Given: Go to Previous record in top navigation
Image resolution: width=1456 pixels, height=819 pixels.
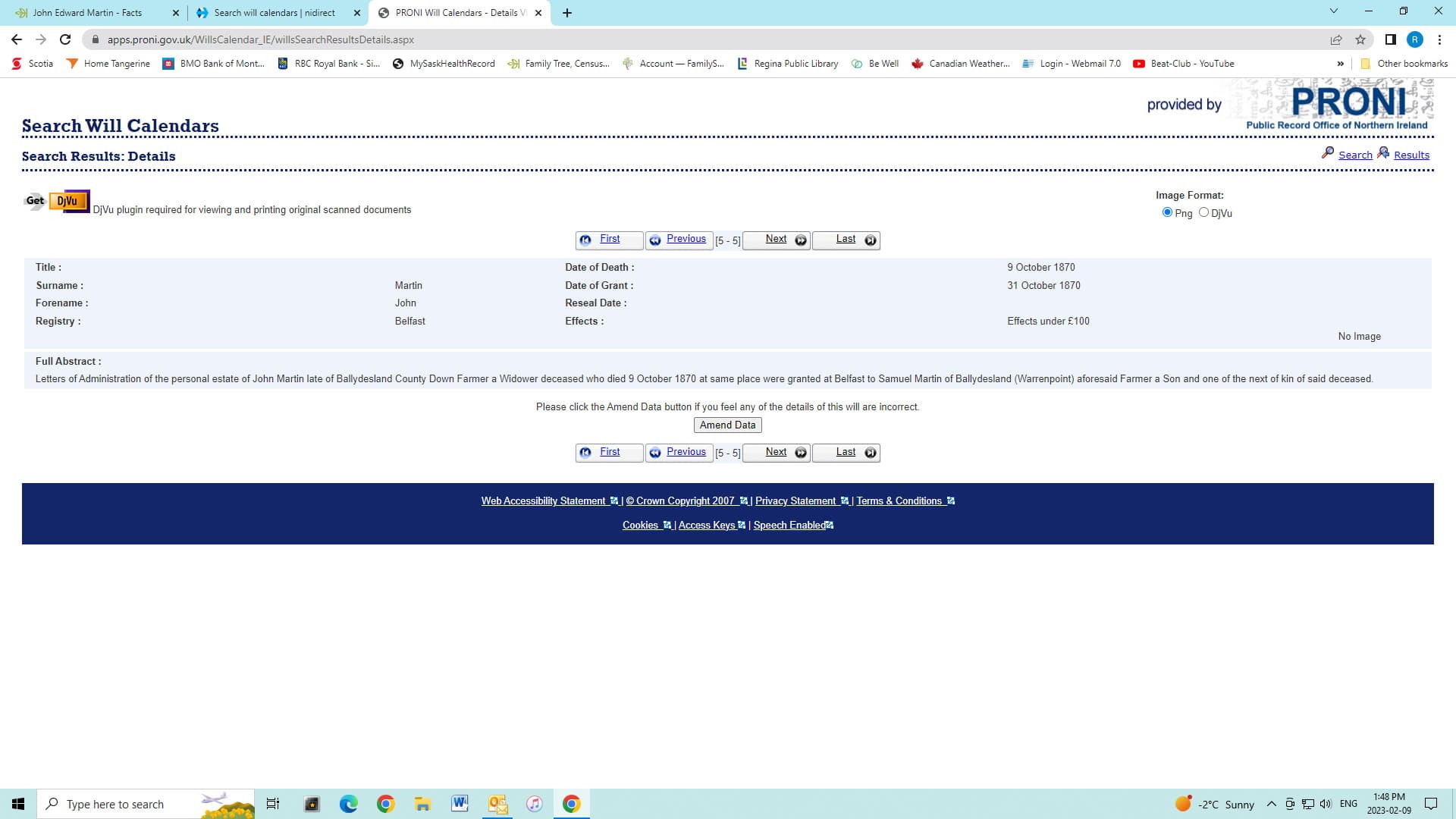Looking at the screenshot, I should 679,240.
